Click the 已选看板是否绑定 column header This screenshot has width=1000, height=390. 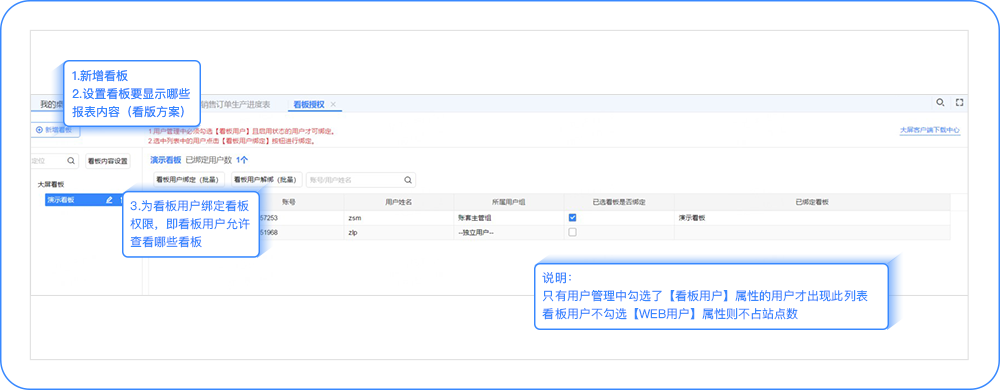[x=619, y=202]
